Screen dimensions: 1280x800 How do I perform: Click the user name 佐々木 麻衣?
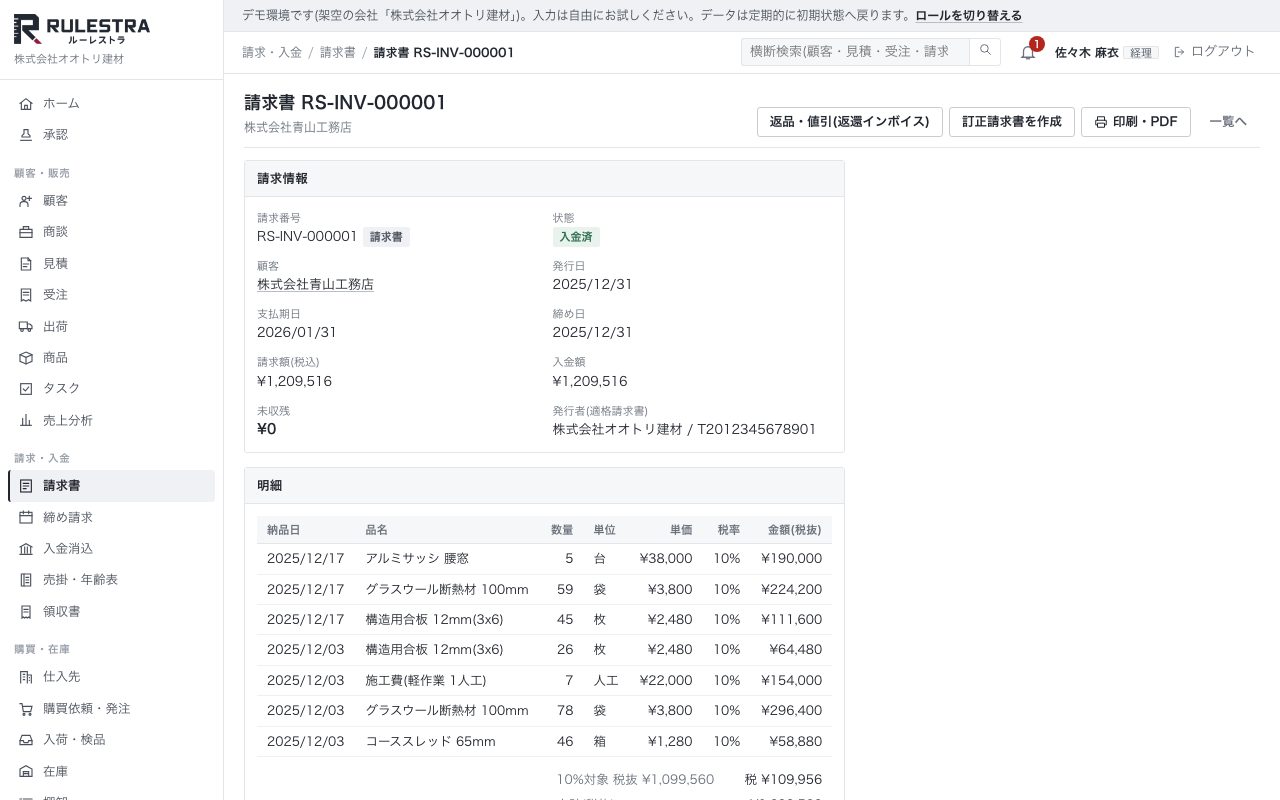point(1087,52)
